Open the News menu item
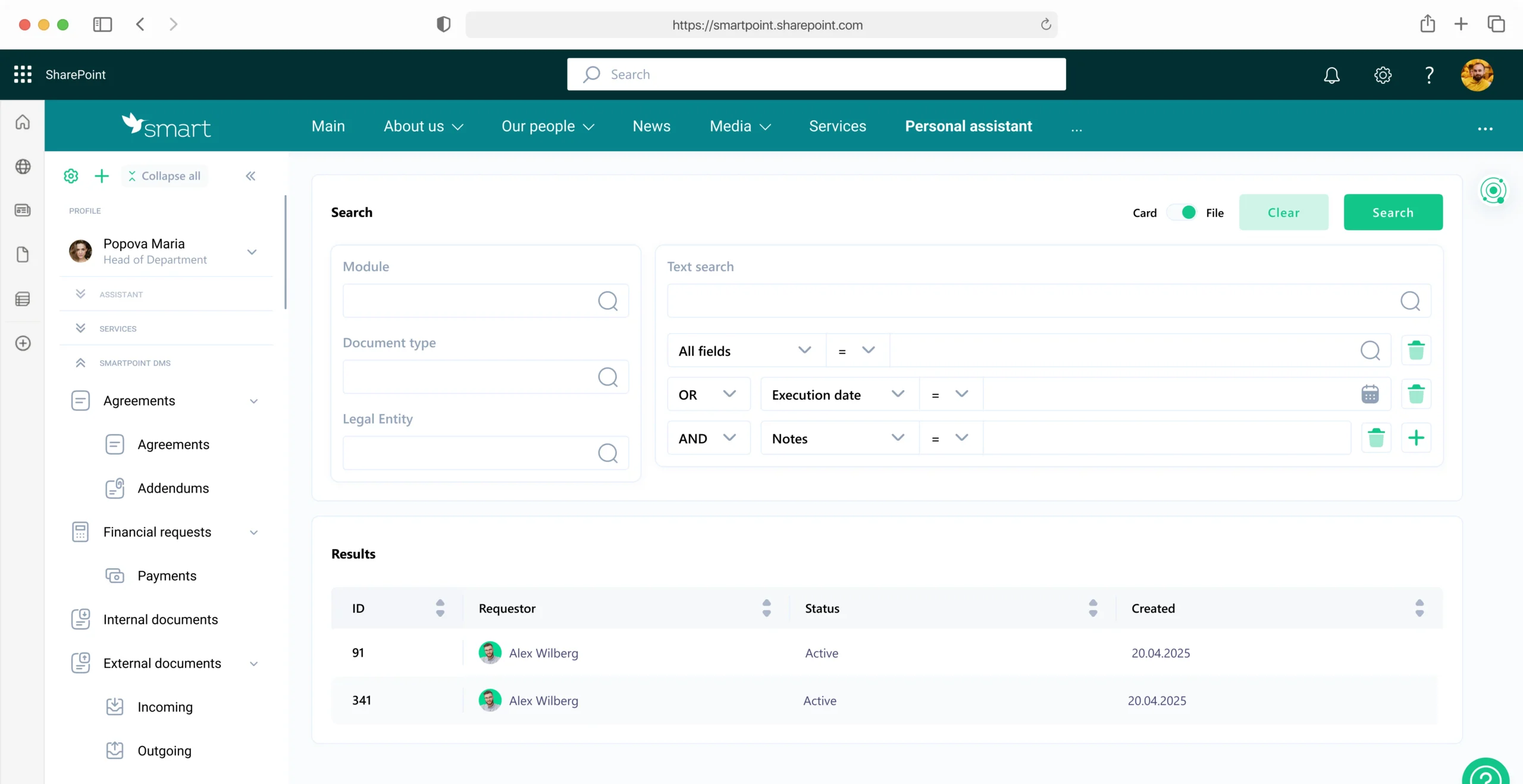The image size is (1523, 784). pyautogui.click(x=651, y=126)
